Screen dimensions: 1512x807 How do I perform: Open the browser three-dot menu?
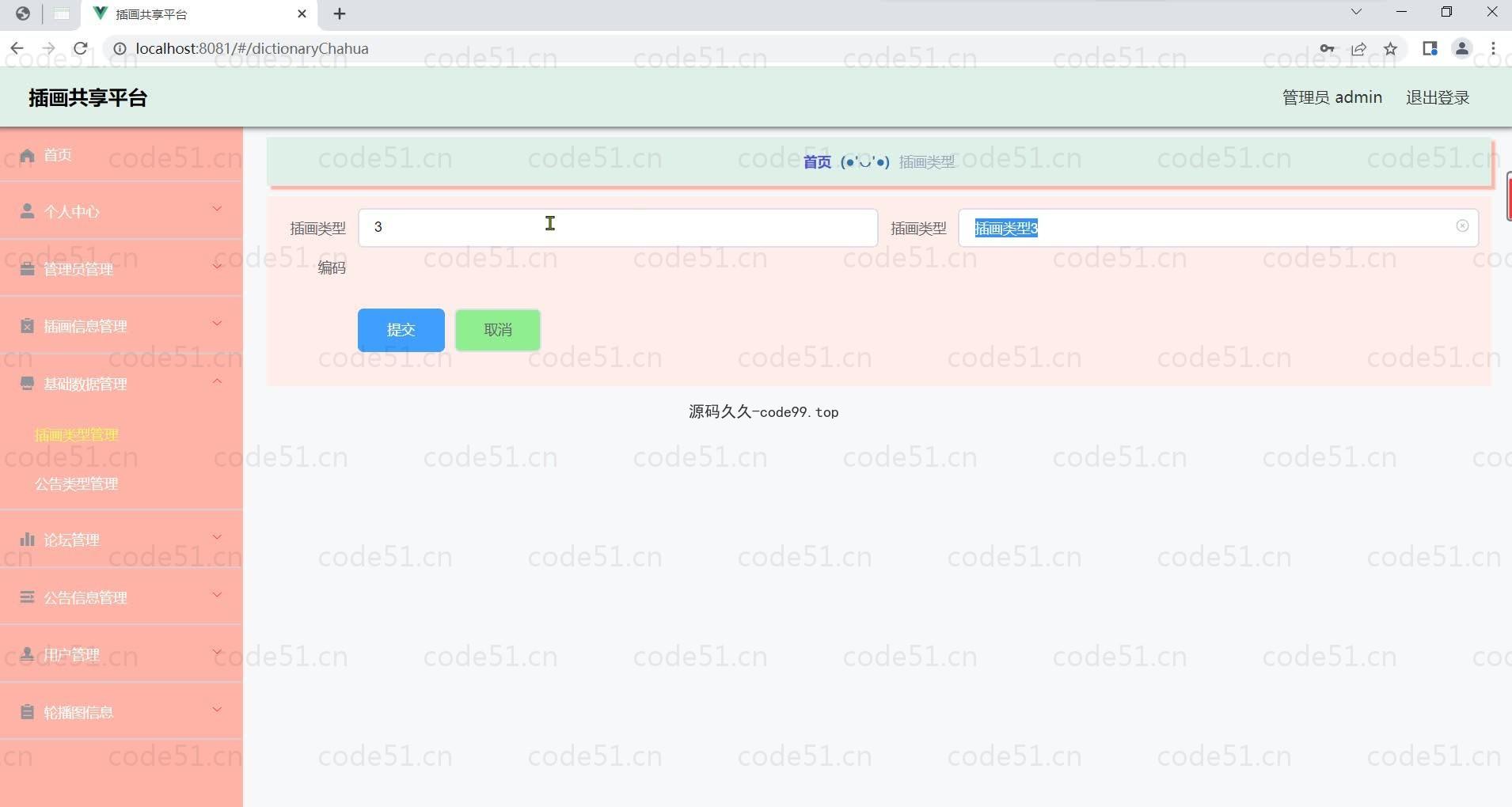point(1493,48)
